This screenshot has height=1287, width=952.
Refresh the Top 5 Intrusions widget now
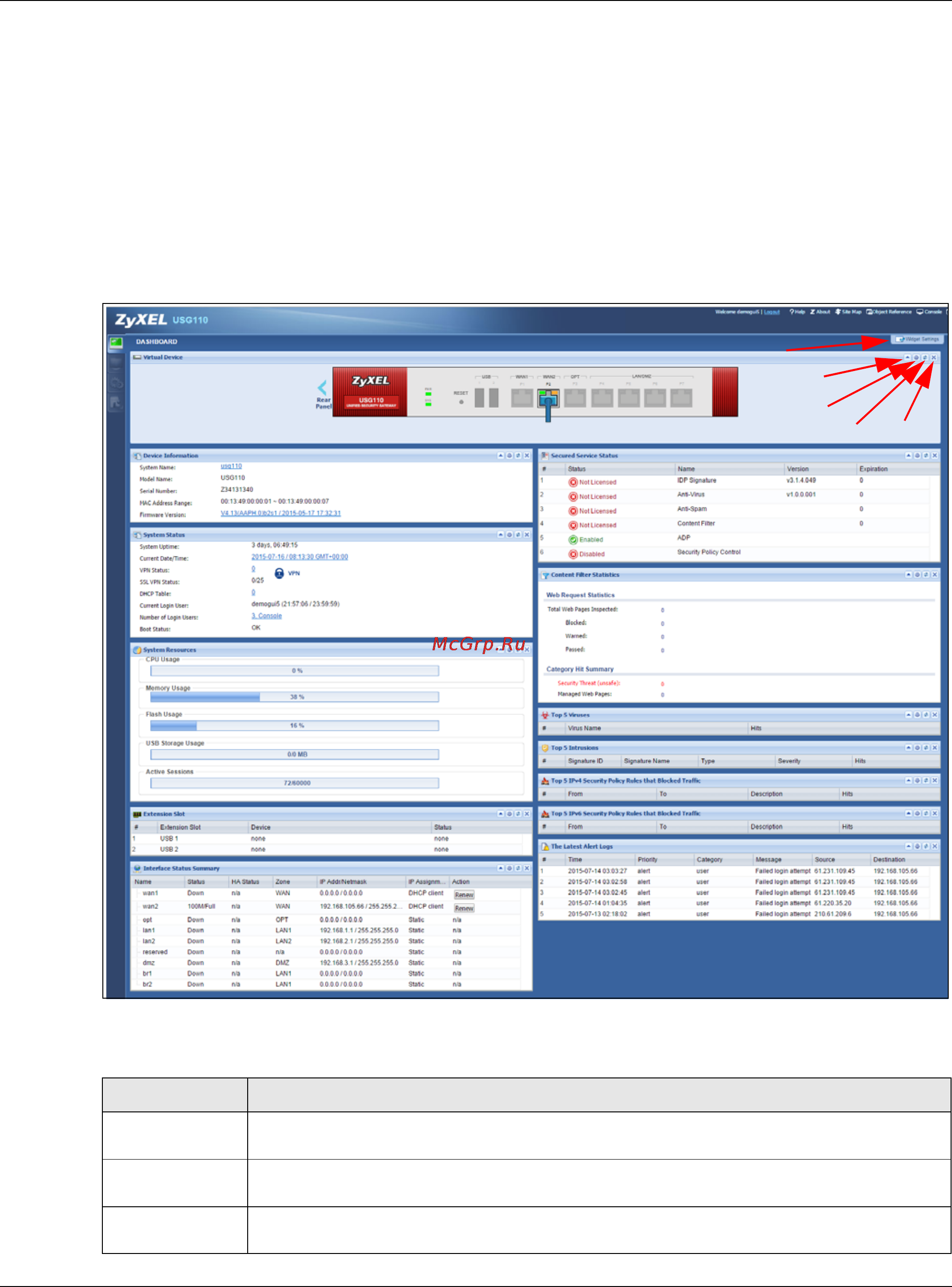click(926, 748)
